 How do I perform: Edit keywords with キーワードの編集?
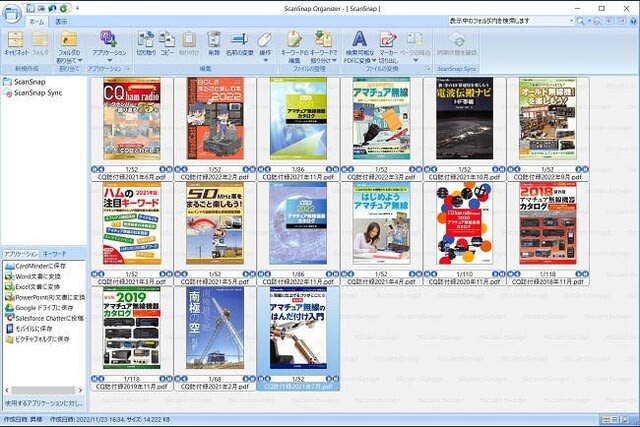click(x=294, y=47)
